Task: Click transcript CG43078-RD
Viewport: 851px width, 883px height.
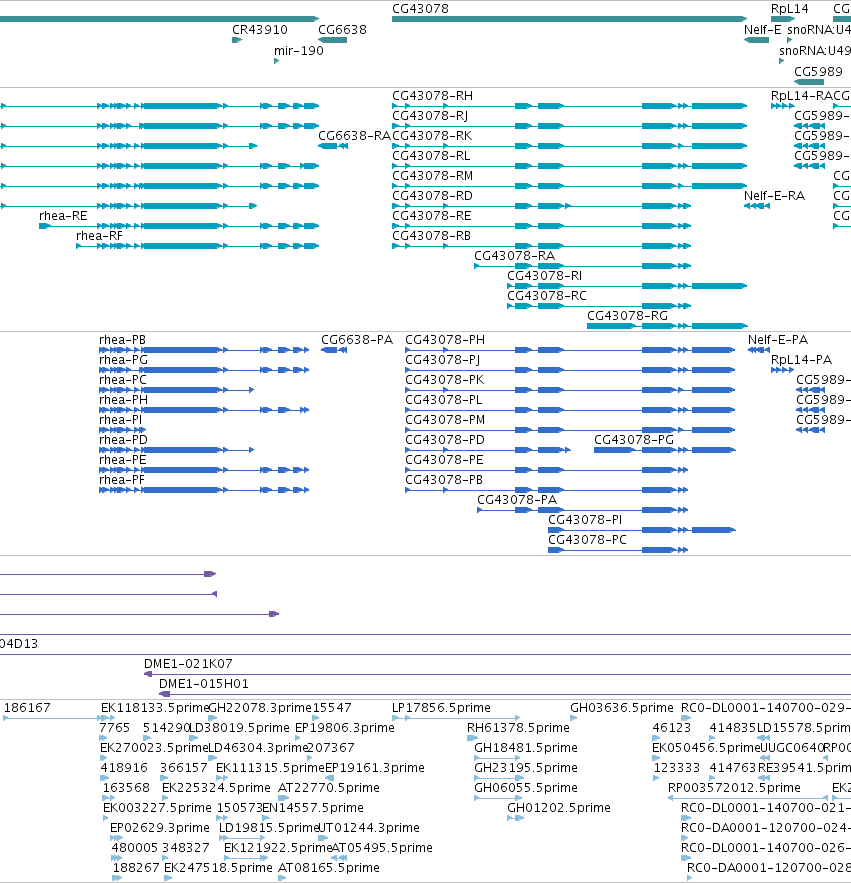Action: [541, 206]
